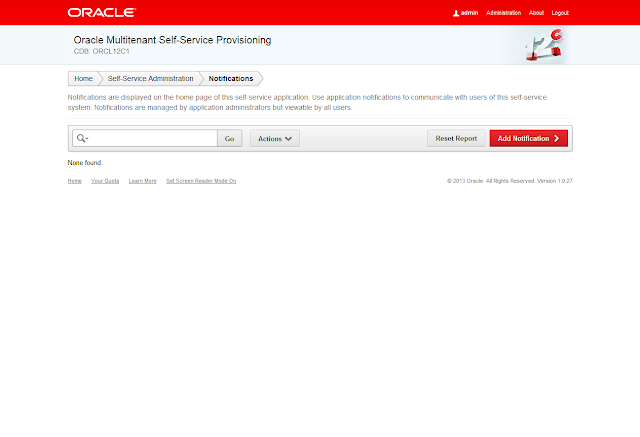Open the Learn More footer link
This screenshot has width=640, height=437.
tap(142, 181)
